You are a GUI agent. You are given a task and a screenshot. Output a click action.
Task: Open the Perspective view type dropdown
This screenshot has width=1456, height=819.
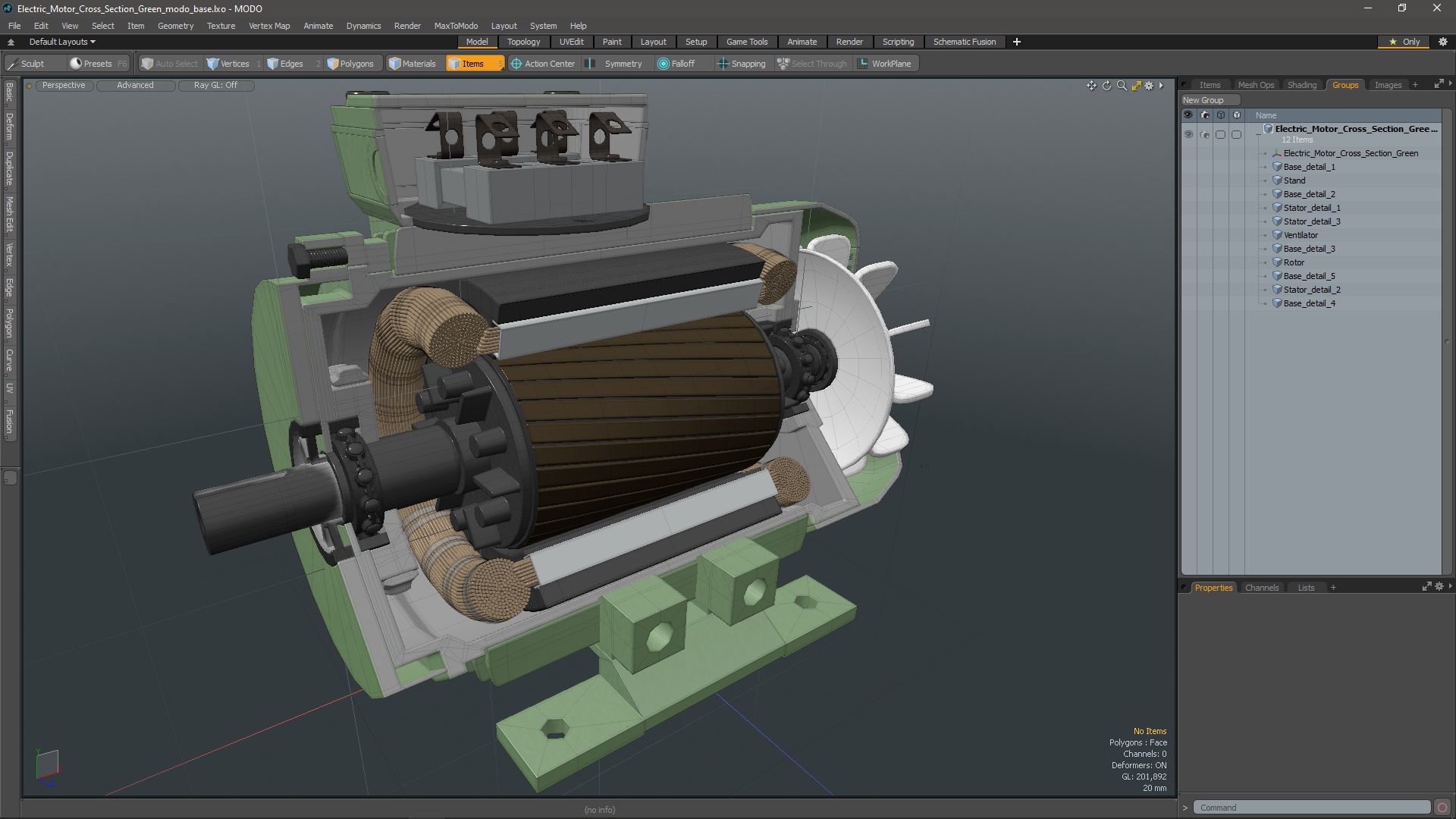click(64, 85)
